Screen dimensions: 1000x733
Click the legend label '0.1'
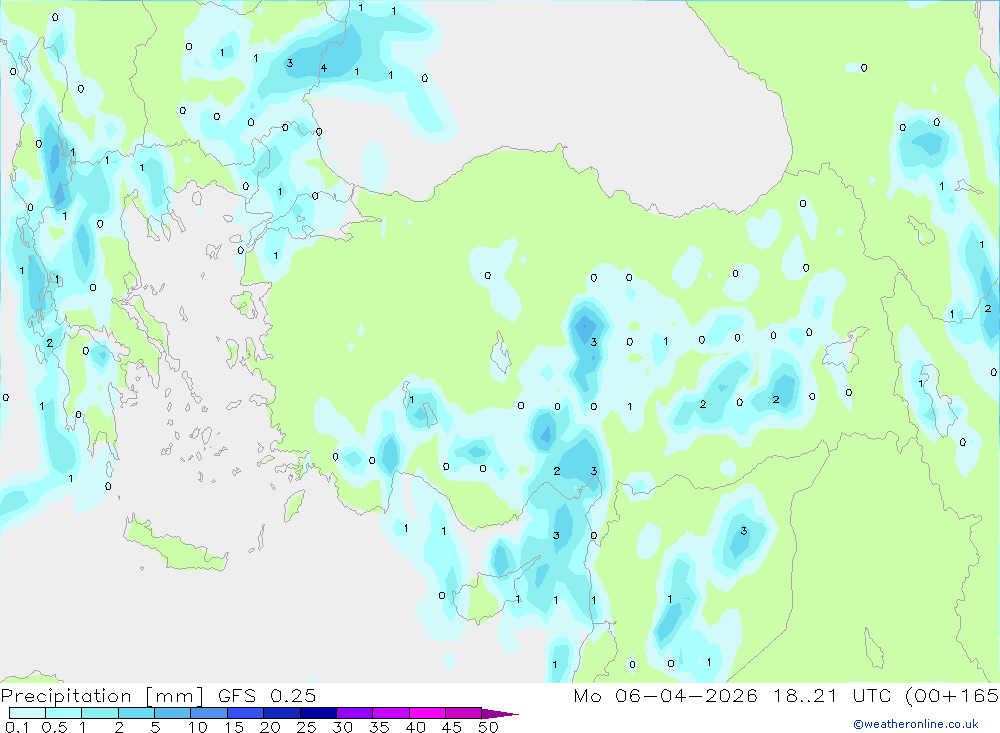coord(17,727)
